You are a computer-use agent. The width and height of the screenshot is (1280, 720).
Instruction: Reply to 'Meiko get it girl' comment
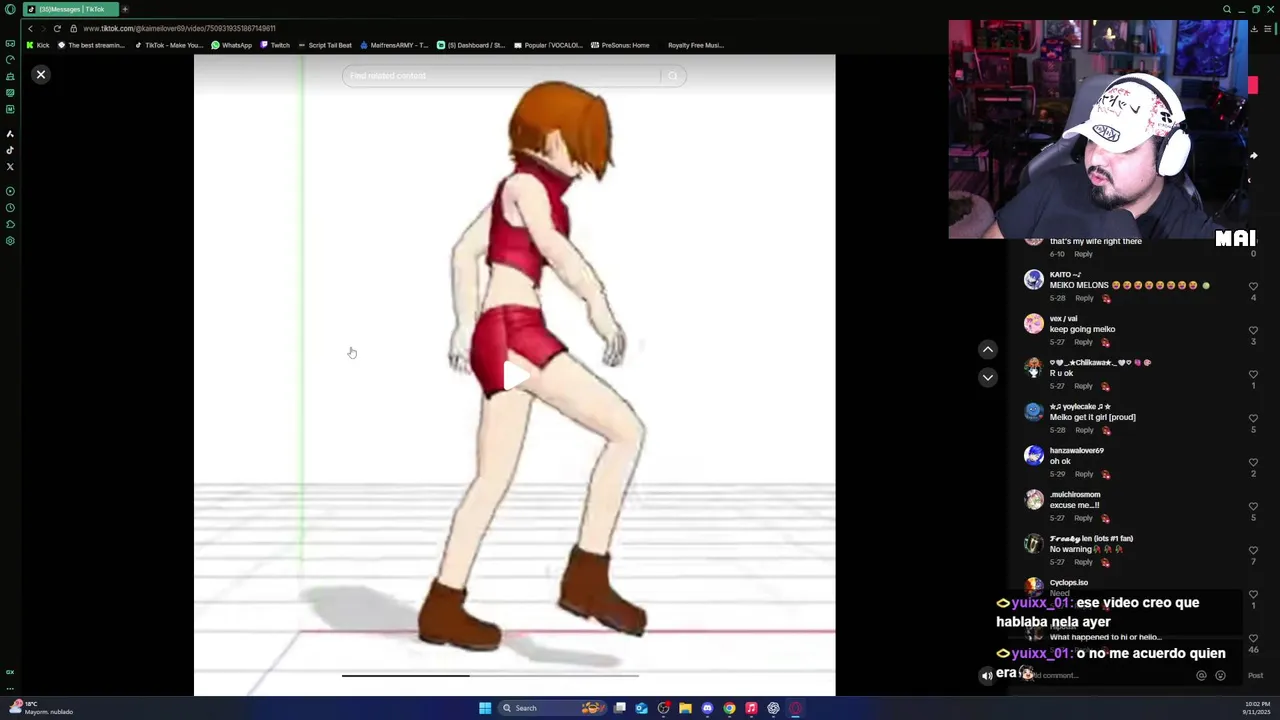click(x=1084, y=430)
